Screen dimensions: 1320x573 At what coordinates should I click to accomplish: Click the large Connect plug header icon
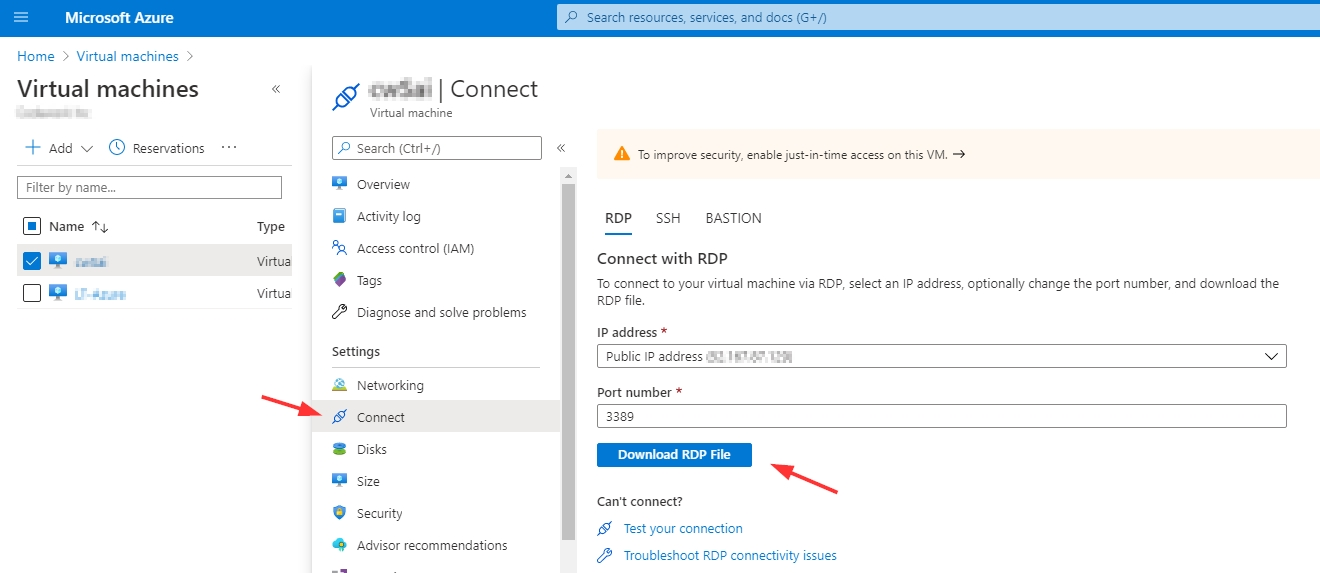coord(345,96)
